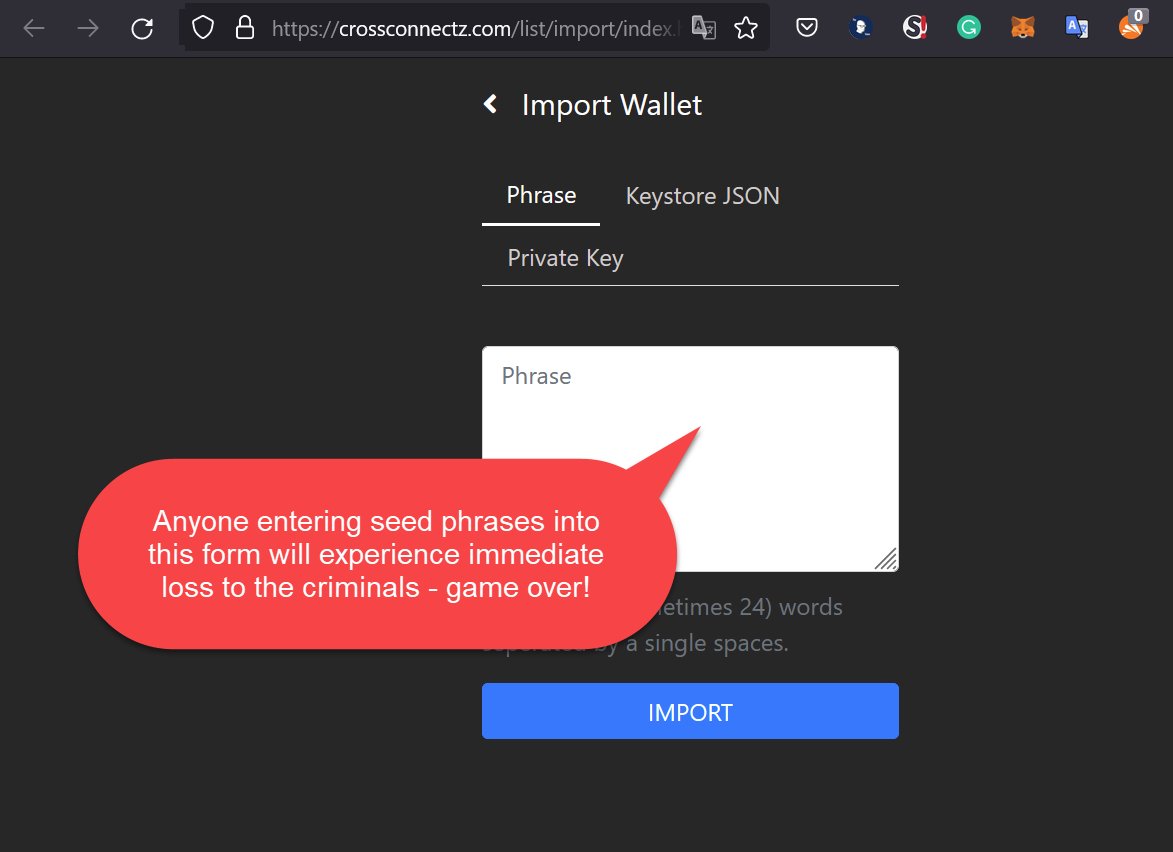Toggle tracking protection via the shield icon
Image resolution: width=1173 pixels, height=852 pixels.
click(201, 27)
